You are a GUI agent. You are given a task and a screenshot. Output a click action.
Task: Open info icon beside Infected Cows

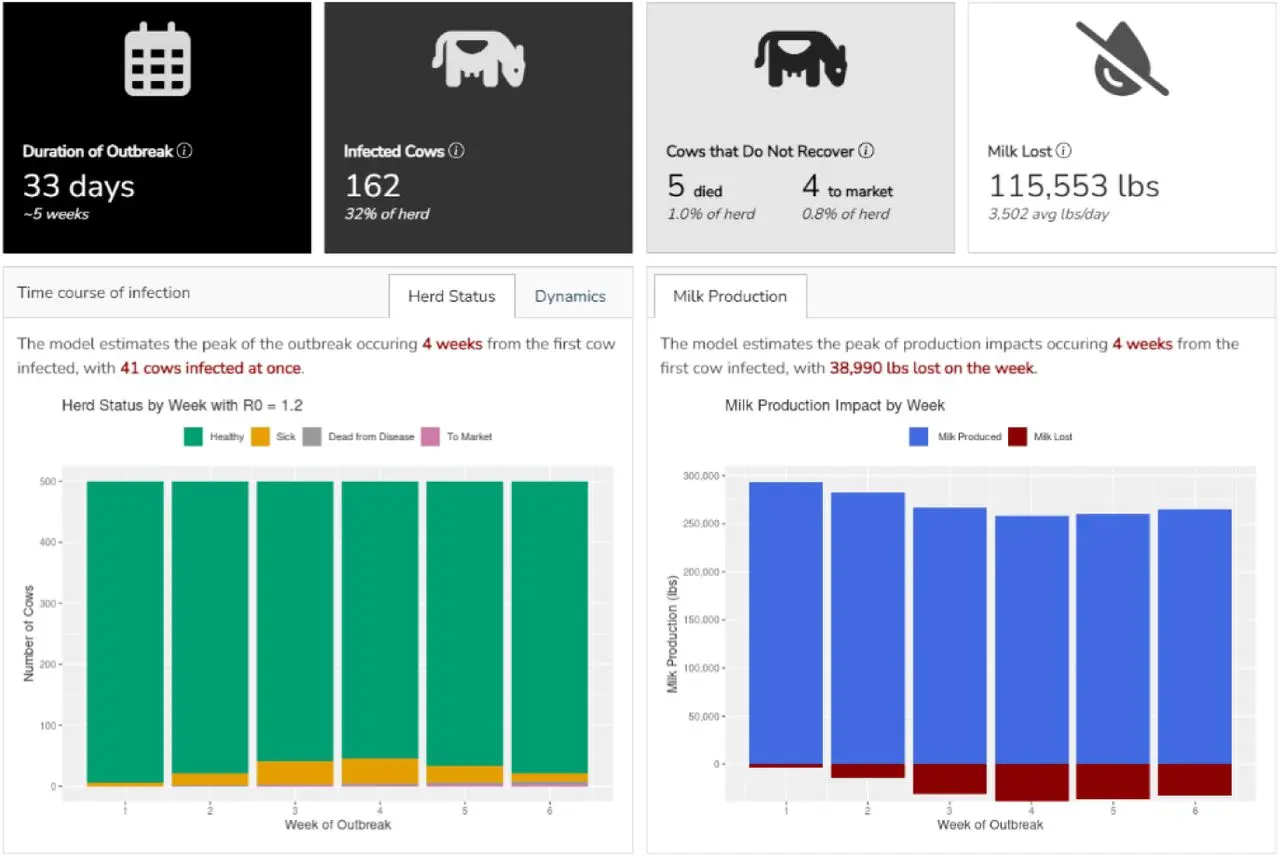click(x=457, y=151)
